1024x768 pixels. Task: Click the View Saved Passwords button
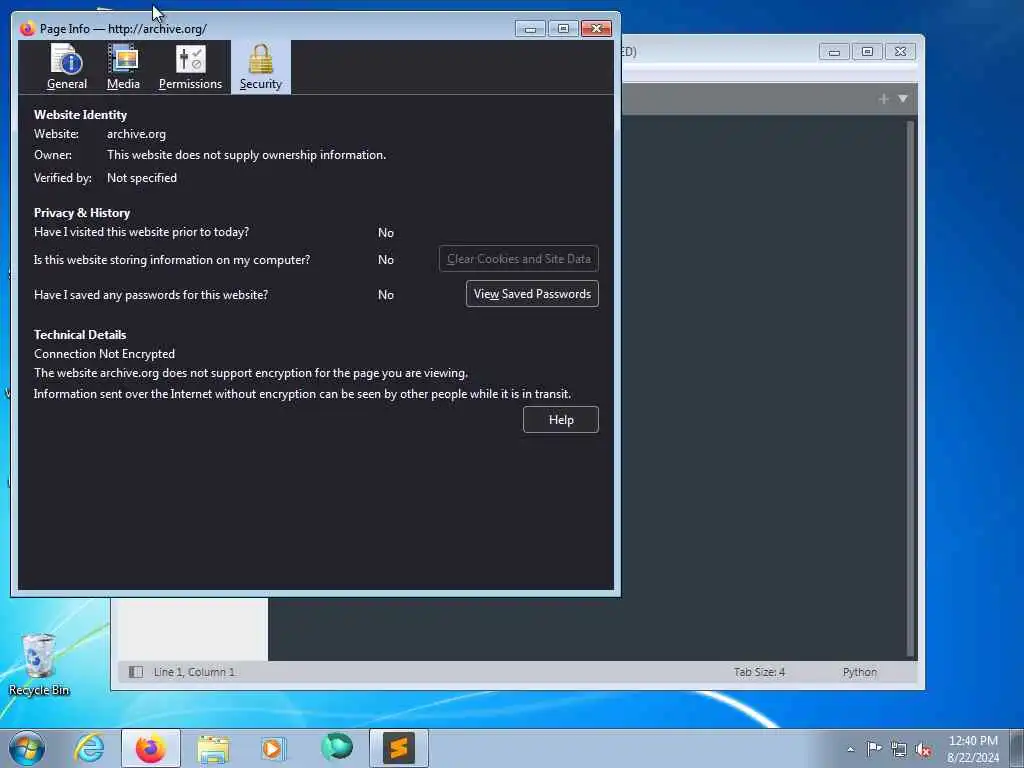tap(532, 294)
